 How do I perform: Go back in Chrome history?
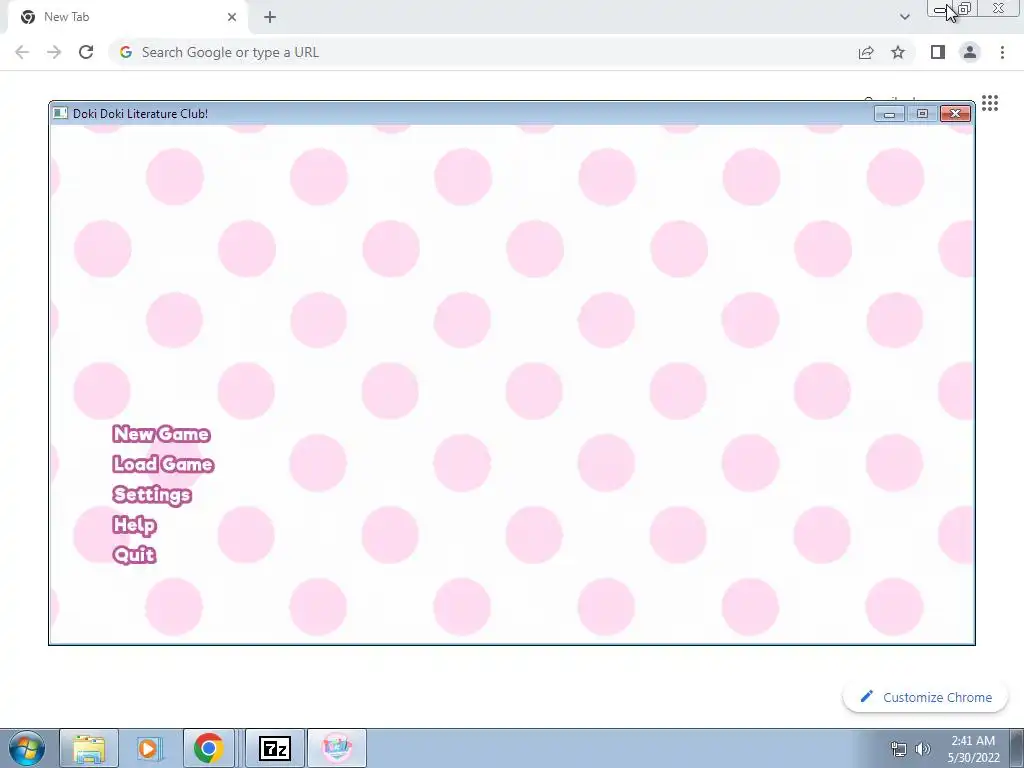click(x=22, y=52)
